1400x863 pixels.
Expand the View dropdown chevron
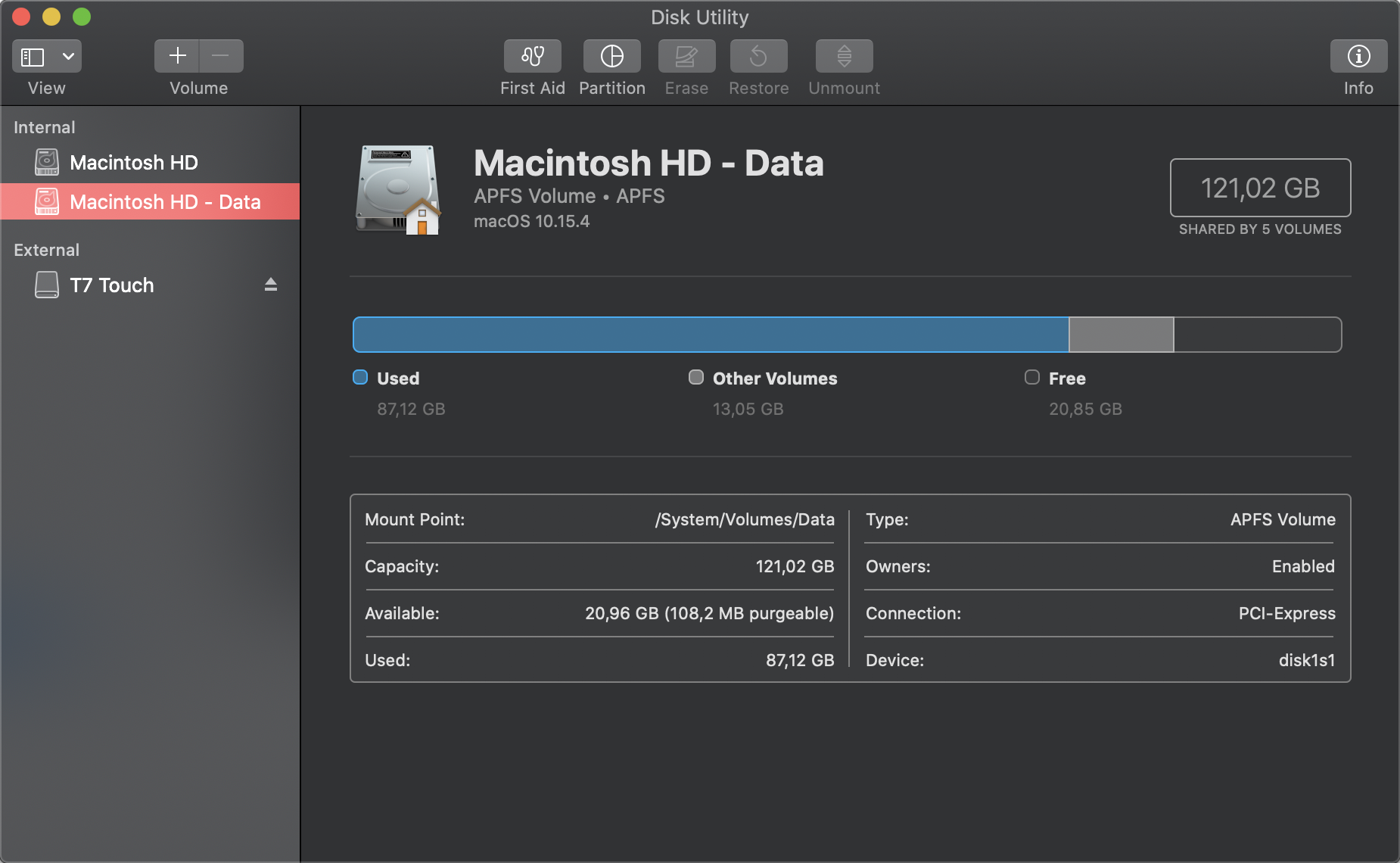point(68,57)
